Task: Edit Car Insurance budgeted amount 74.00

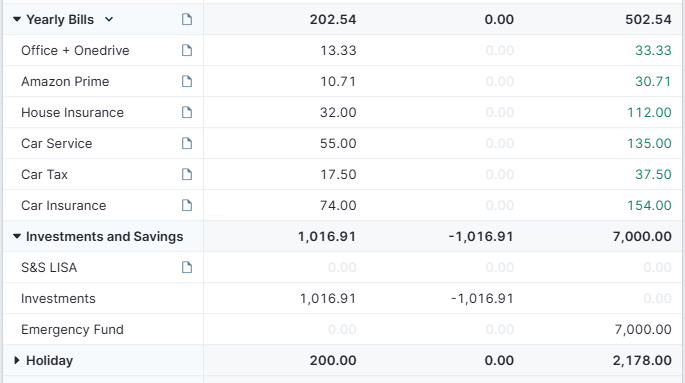Action: [338, 205]
